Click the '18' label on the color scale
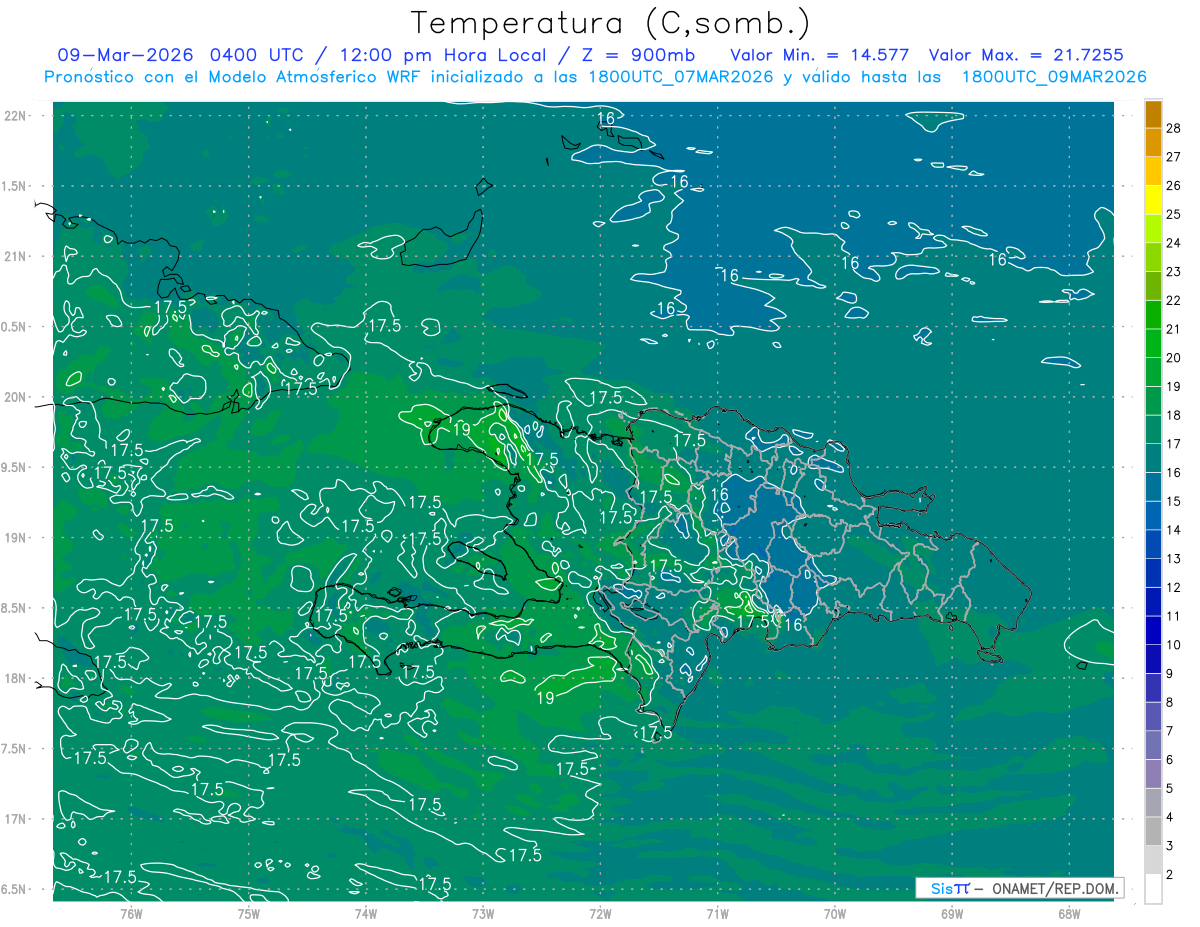This screenshot has height=927, width=1200. [1174, 415]
